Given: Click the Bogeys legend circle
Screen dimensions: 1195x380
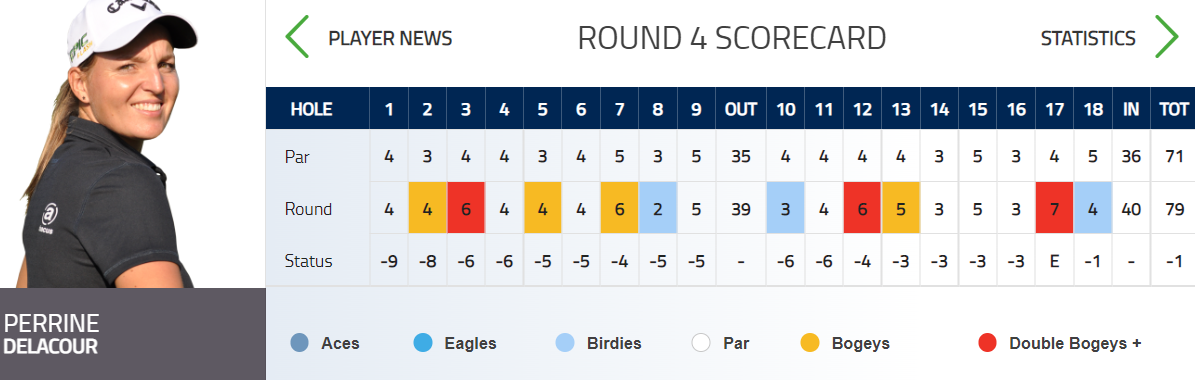Looking at the screenshot, I should [x=810, y=343].
